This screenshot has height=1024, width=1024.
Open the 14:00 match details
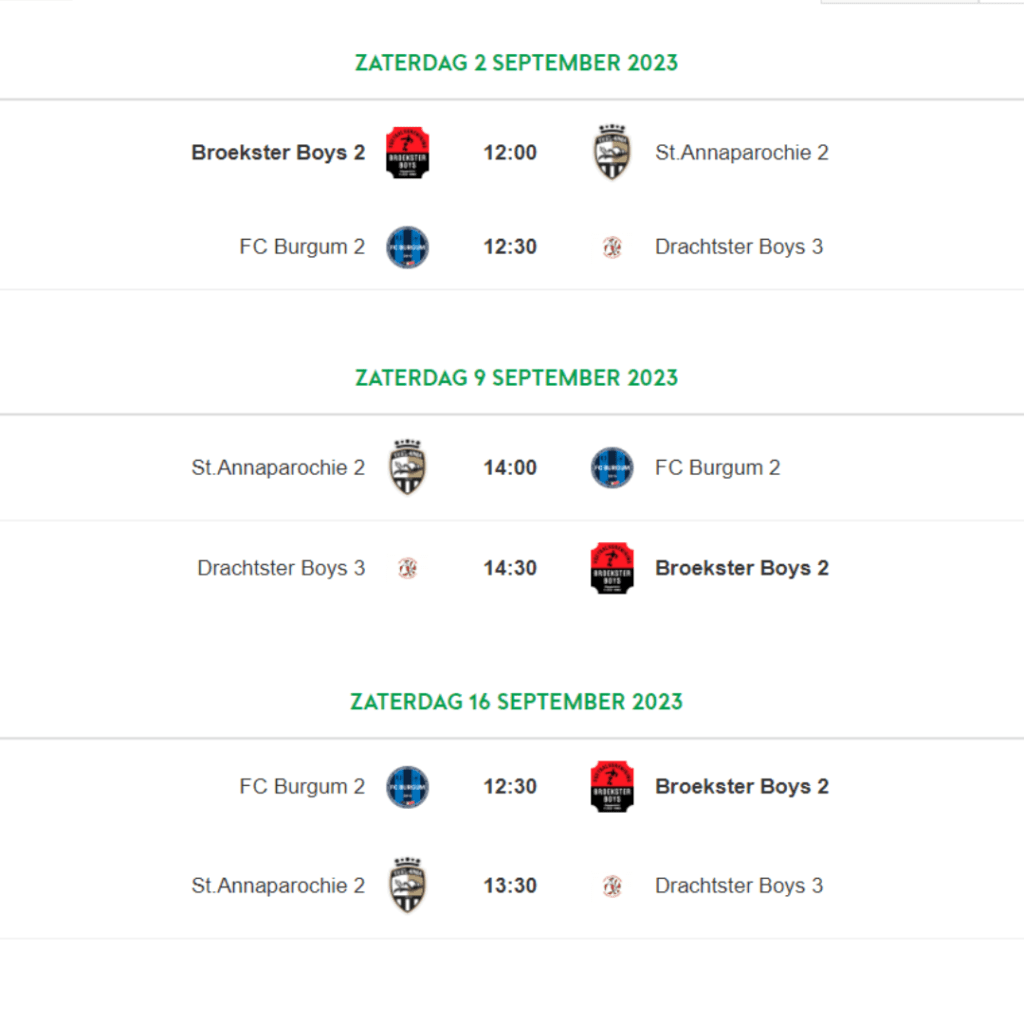[510, 468]
